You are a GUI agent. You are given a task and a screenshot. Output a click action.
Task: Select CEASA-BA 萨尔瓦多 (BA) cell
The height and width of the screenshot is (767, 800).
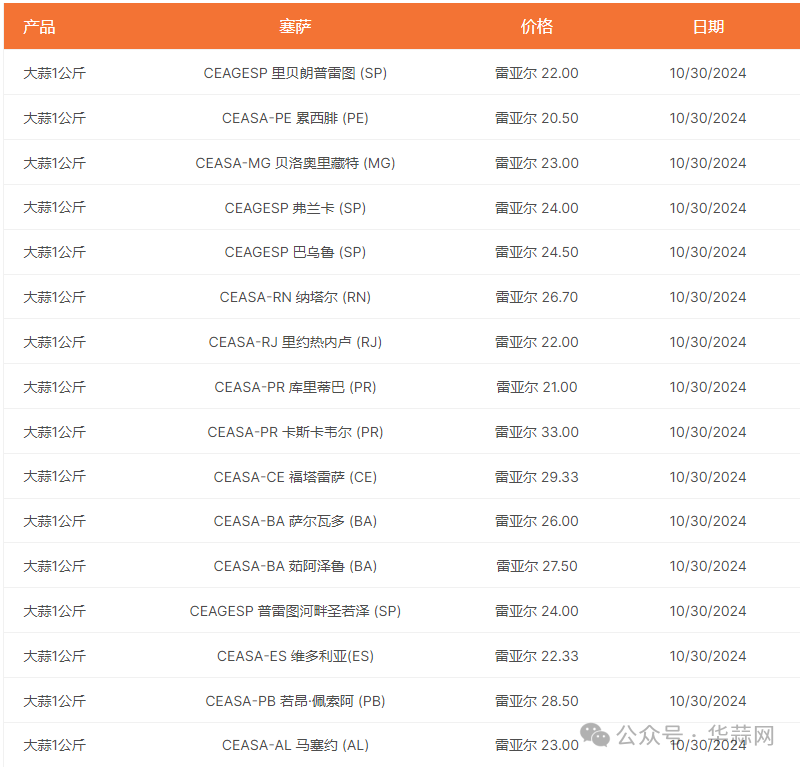pos(295,521)
